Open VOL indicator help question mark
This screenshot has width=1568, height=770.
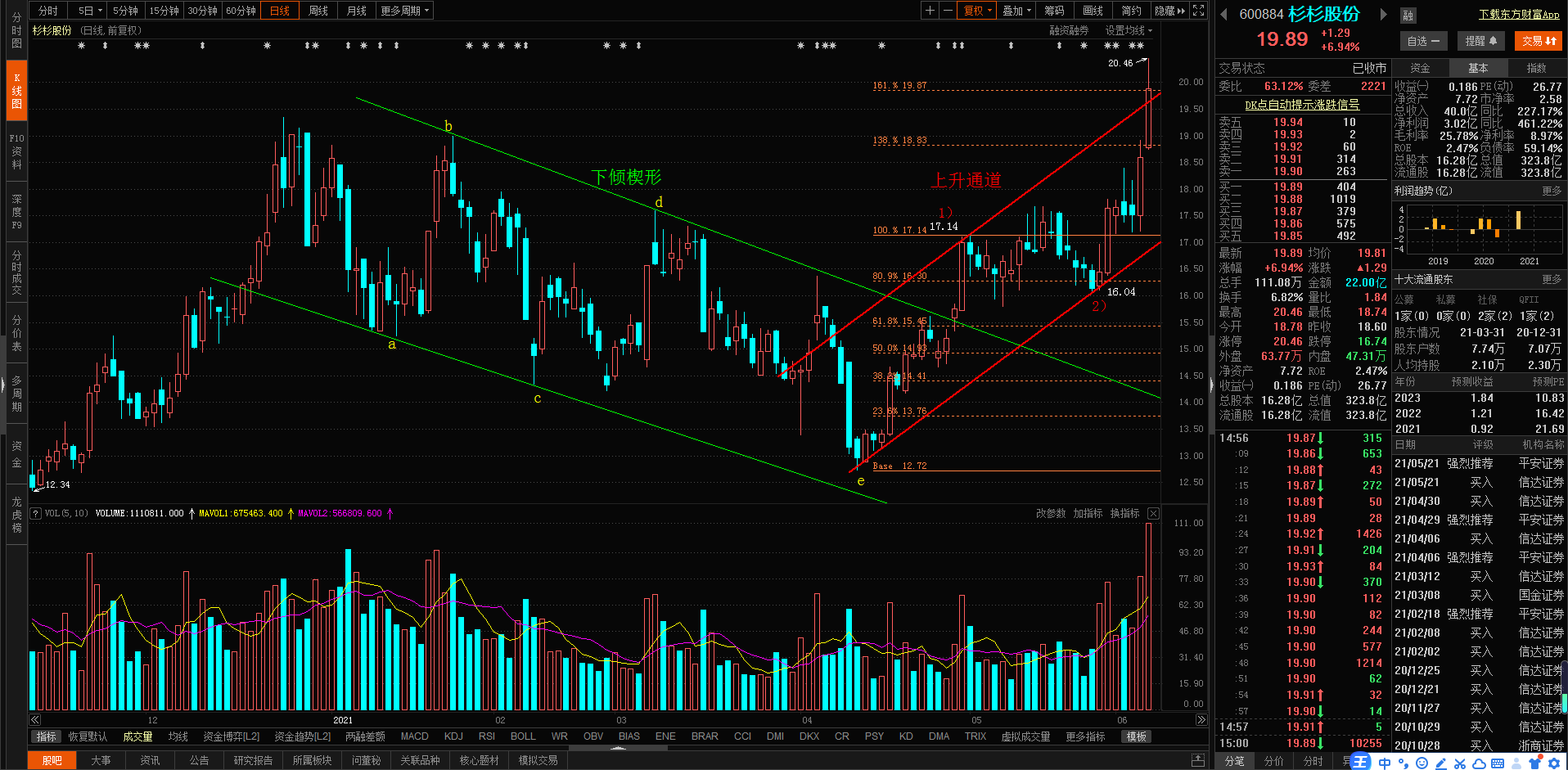[35, 514]
